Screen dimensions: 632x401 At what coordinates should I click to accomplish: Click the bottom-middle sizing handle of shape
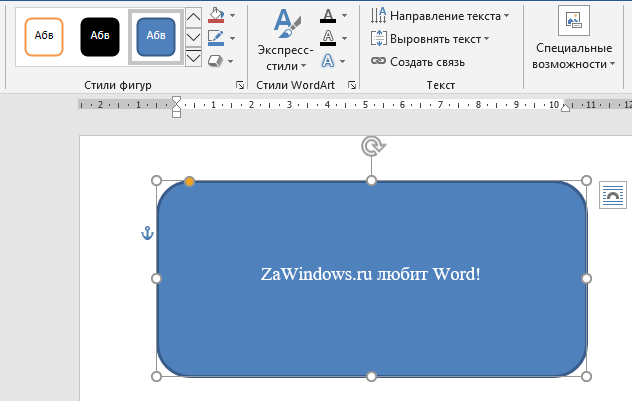tap(371, 376)
